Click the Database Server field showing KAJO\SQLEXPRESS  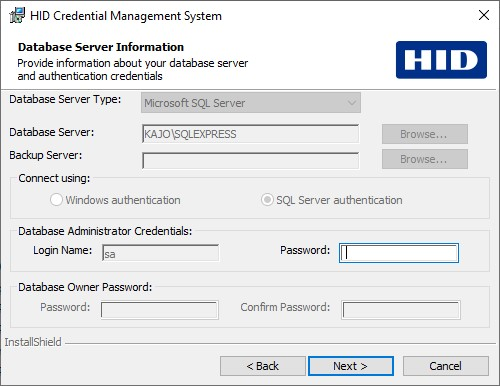point(251,134)
